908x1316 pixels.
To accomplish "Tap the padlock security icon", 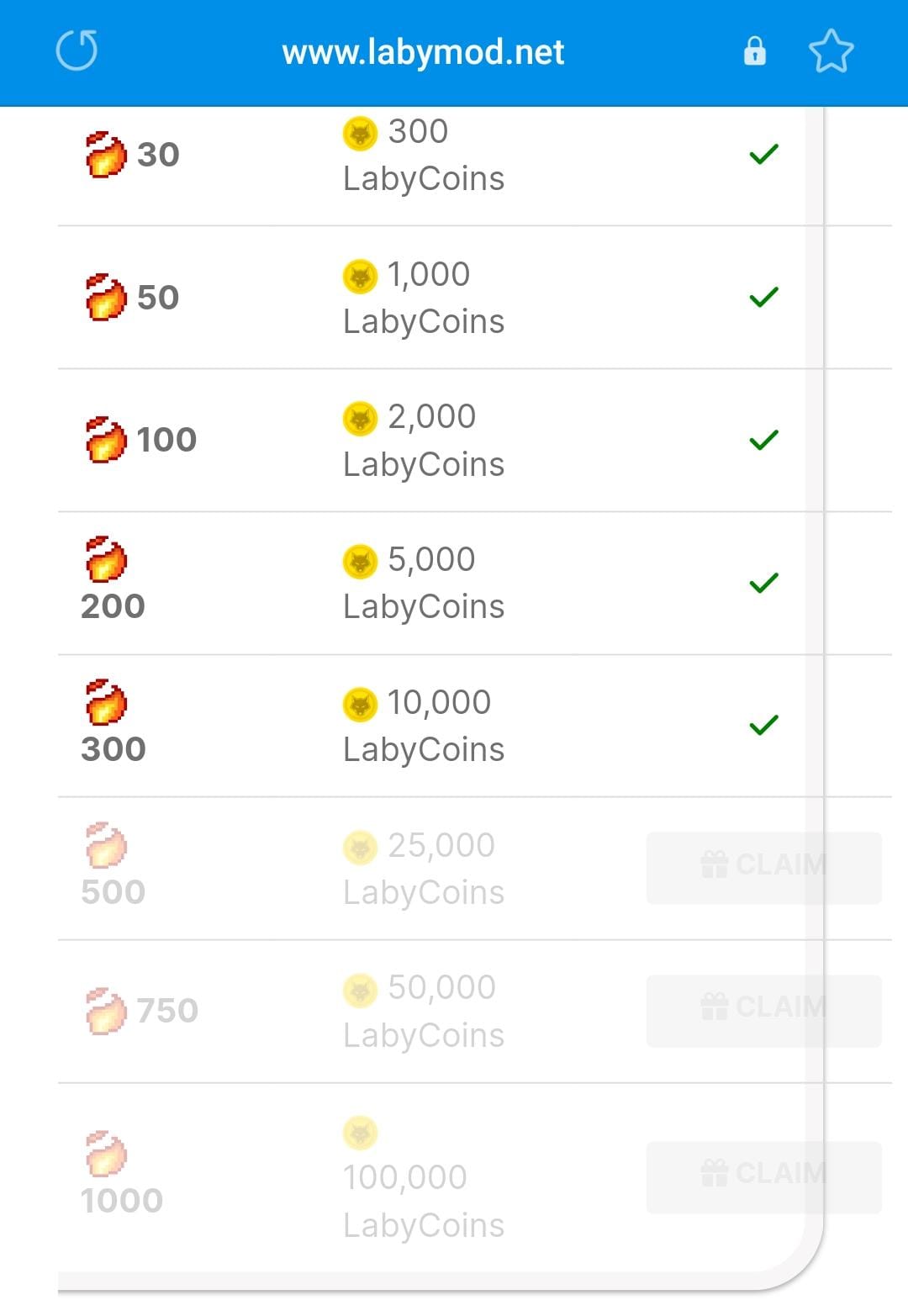I will pyautogui.click(x=755, y=51).
